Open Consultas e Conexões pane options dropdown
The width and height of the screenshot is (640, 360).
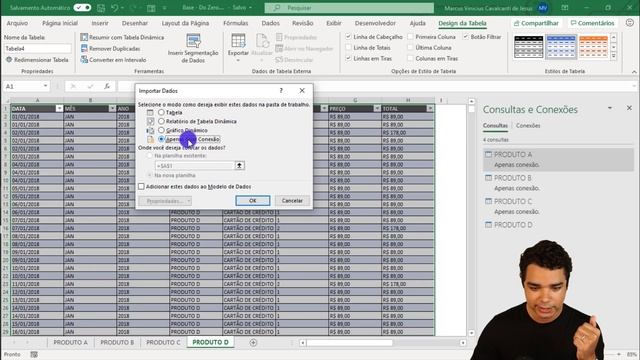[x=610, y=108]
